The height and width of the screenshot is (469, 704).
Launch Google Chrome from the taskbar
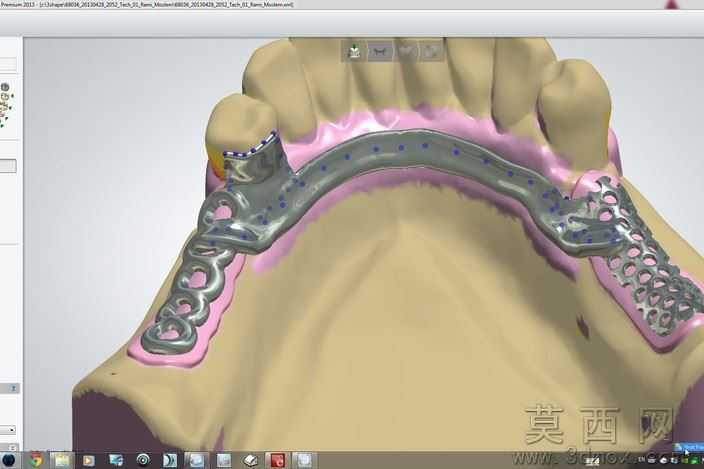[x=35, y=460]
